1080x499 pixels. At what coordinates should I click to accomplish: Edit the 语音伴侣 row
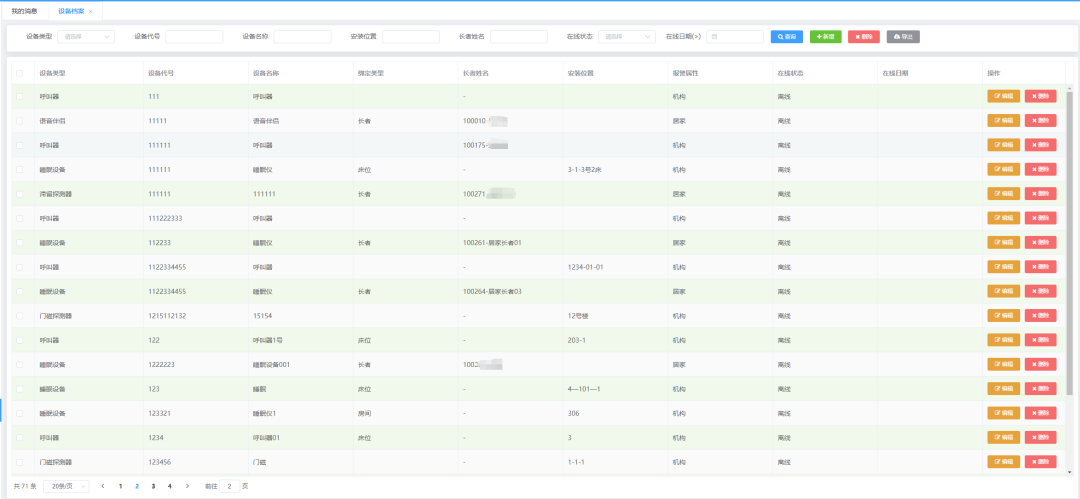click(x=1004, y=121)
